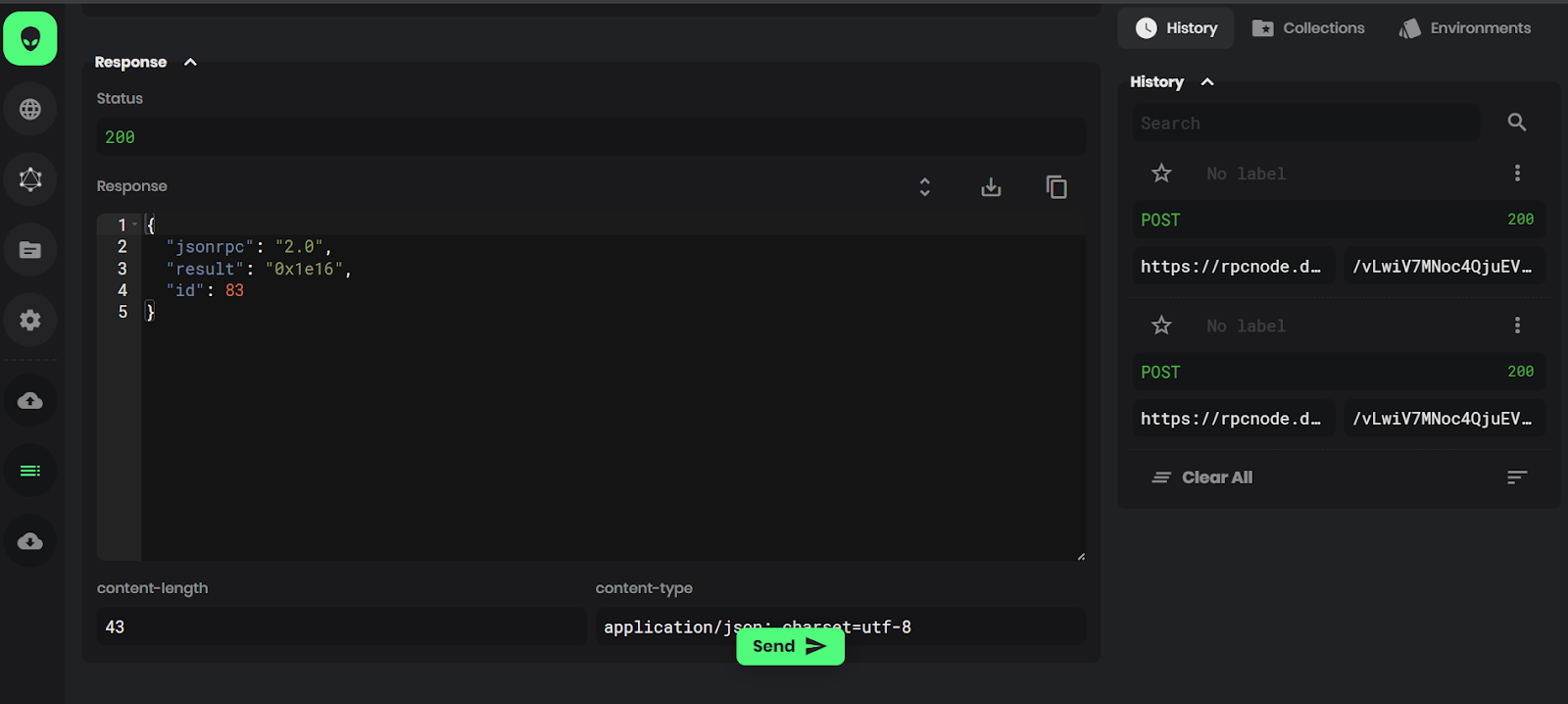Collapse the Response section chevron

tap(190, 62)
